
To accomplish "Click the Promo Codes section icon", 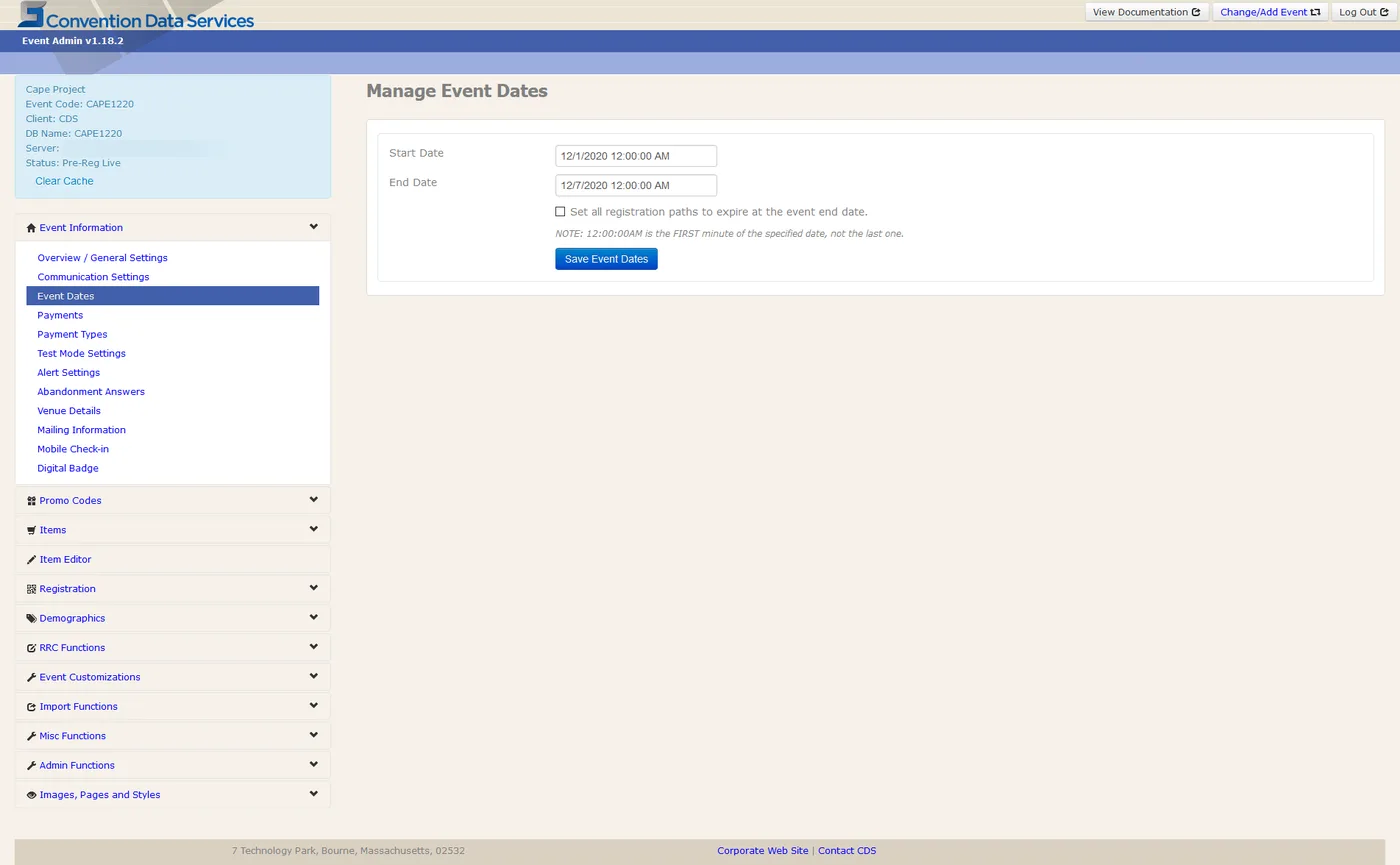I will tap(31, 501).
